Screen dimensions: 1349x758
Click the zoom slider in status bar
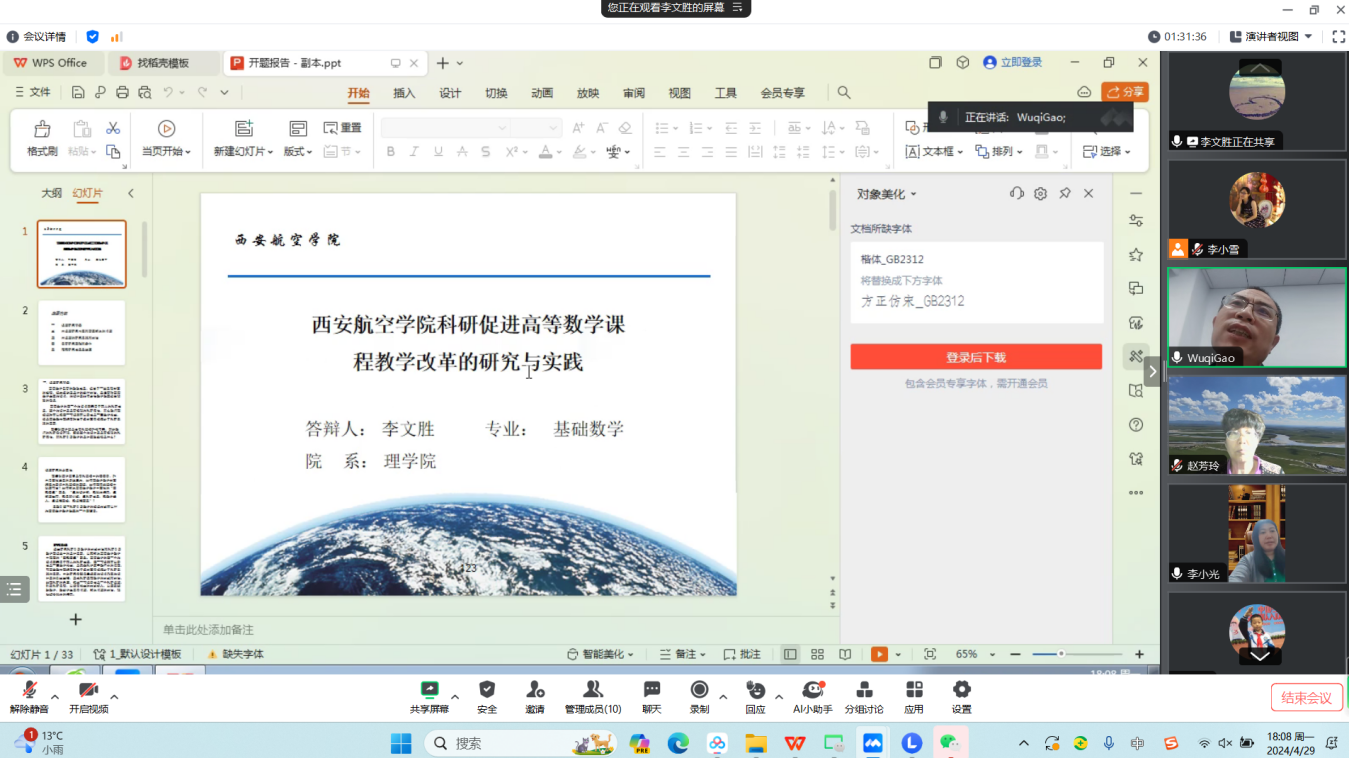tap(1061, 654)
